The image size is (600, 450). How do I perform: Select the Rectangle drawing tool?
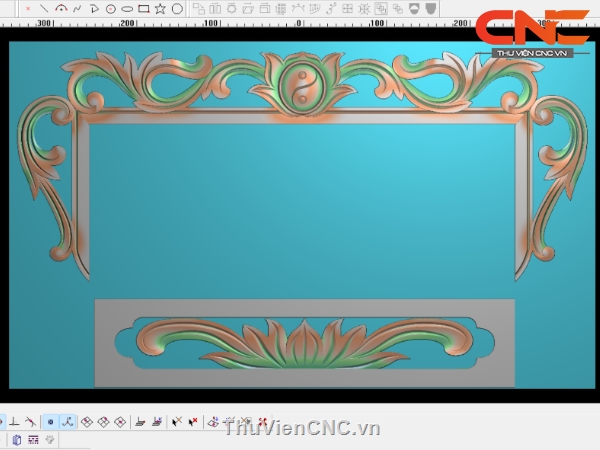coord(144,8)
